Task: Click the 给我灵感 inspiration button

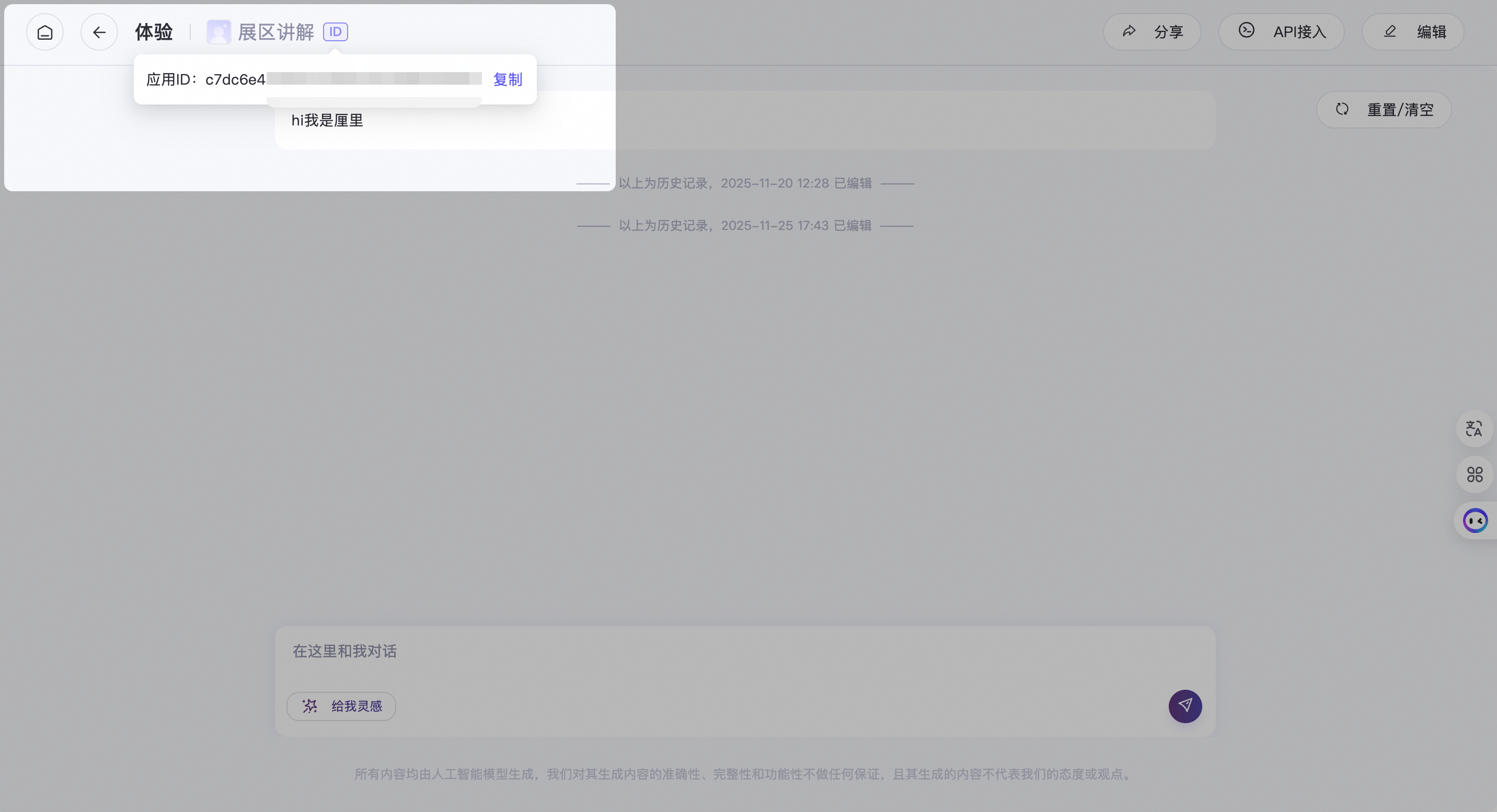Action: tap(341, 706)
